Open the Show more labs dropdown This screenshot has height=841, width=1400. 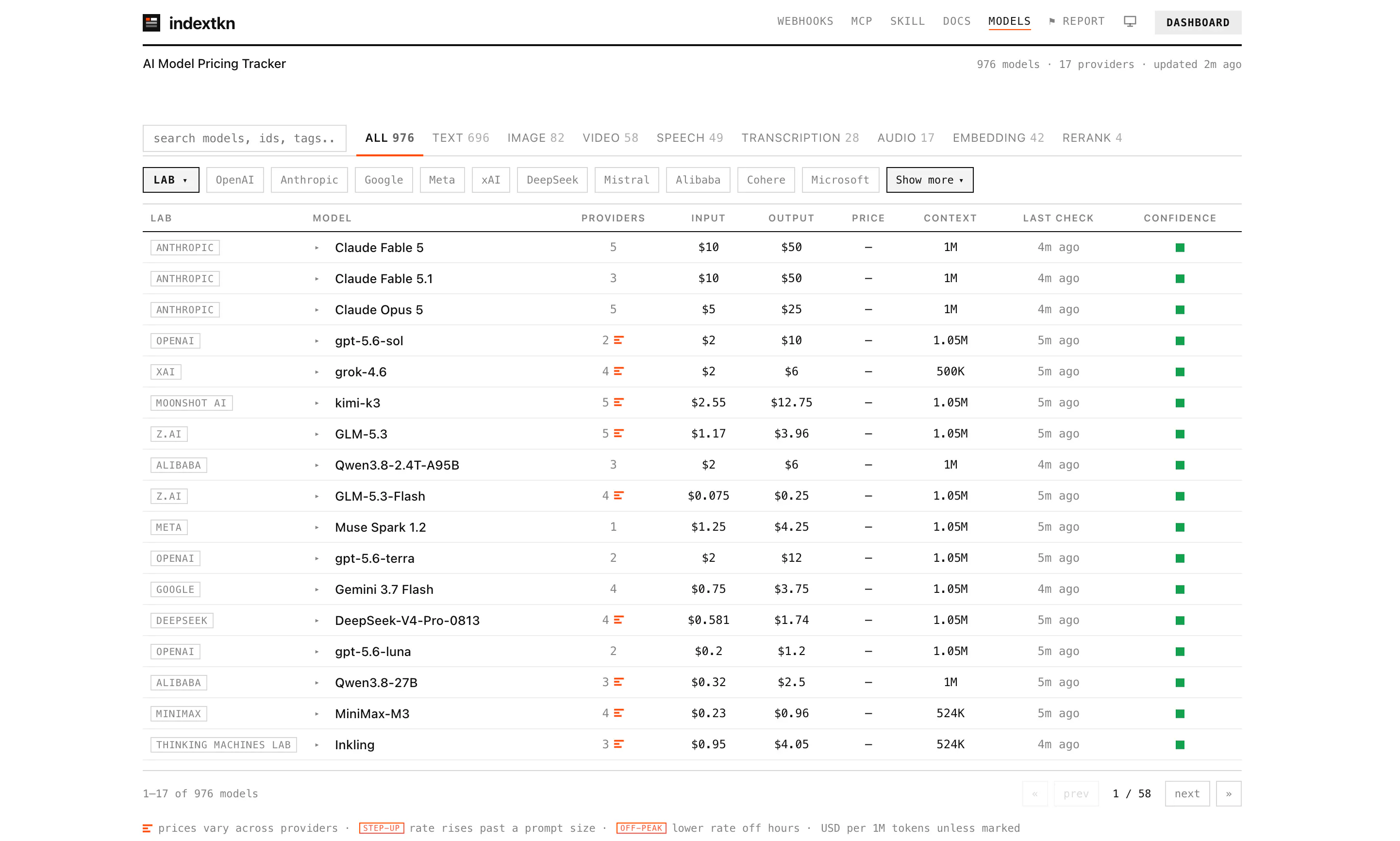click(x=929, y=180)
